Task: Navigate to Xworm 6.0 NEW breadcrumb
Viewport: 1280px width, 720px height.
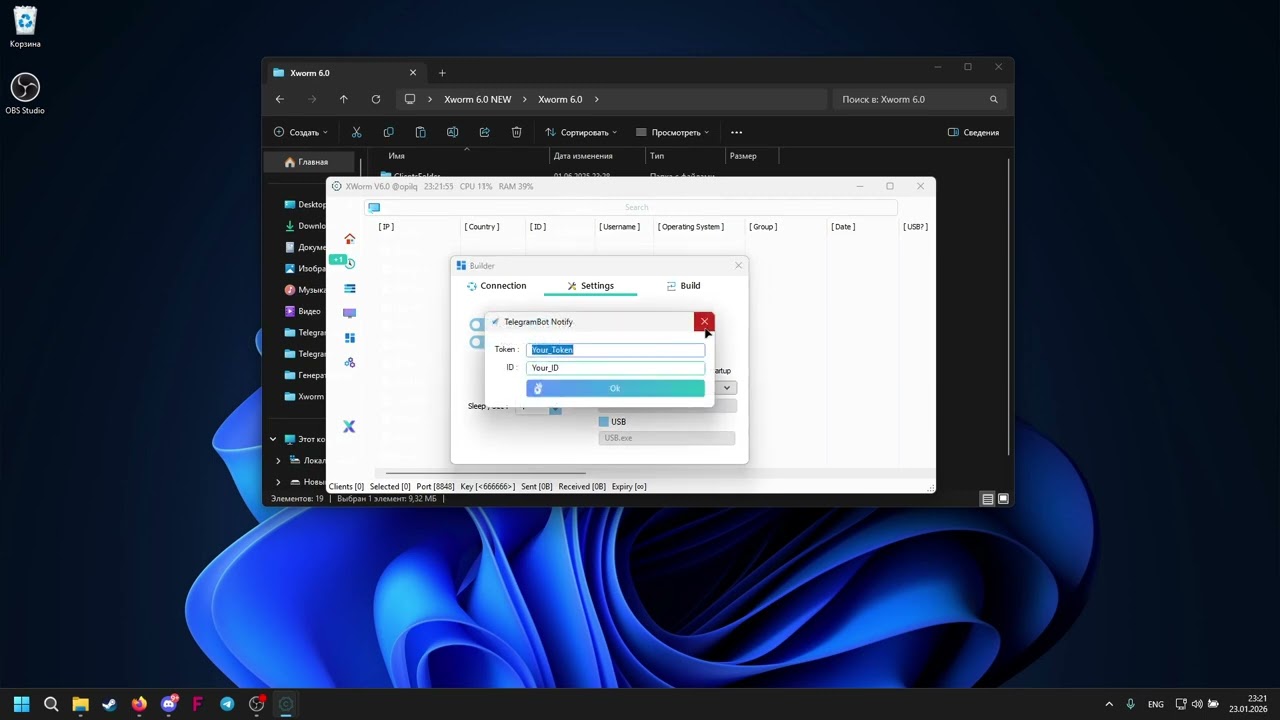Action: coord(478,99)
